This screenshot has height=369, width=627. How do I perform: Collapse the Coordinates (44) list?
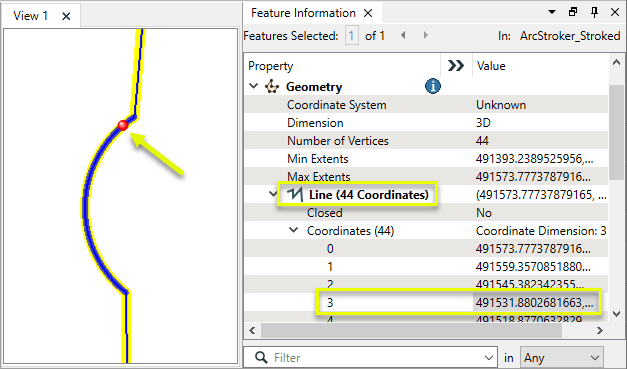(x=294, y=230)
